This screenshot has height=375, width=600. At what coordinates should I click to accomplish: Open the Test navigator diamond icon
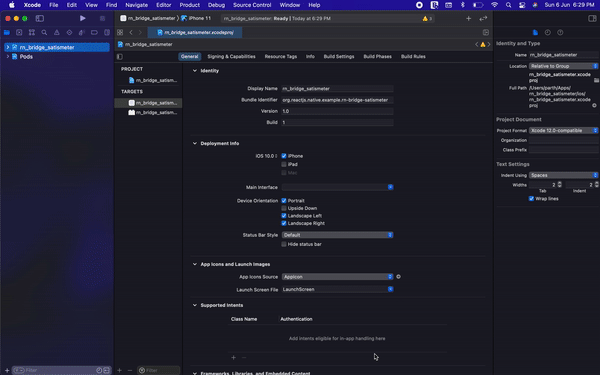69,33
